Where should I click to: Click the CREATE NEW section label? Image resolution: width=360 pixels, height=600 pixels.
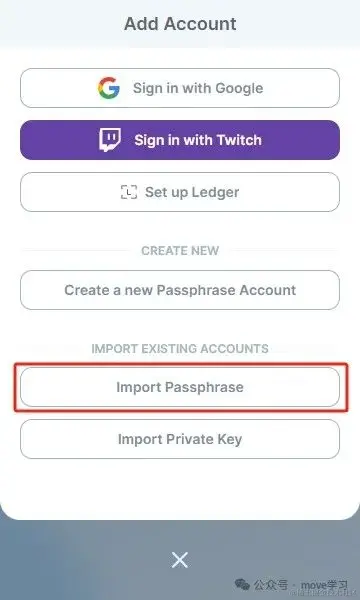click(180, 251)
